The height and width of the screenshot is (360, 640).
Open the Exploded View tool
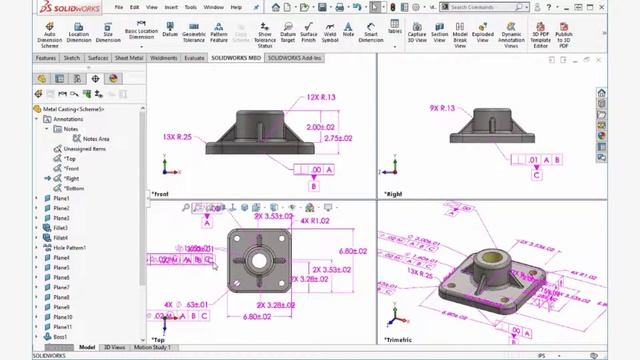pyautogui.click(x=482, y=33)
